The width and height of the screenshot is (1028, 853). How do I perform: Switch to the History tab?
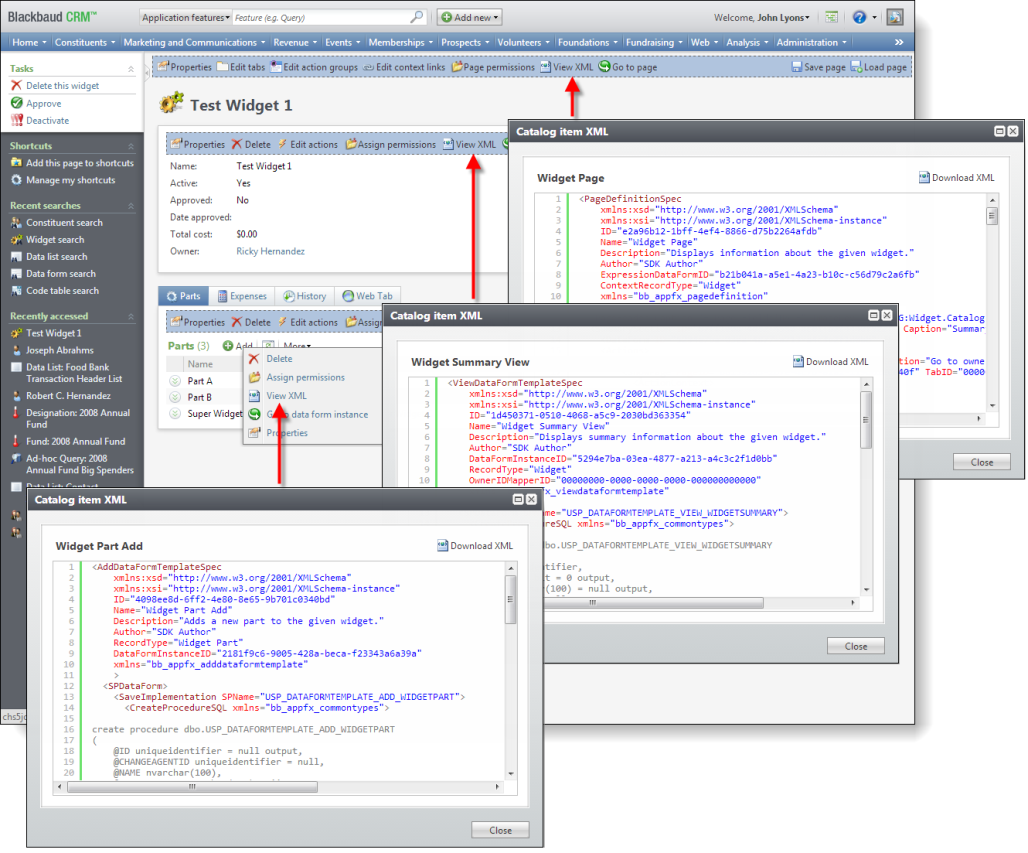point(304,296)
